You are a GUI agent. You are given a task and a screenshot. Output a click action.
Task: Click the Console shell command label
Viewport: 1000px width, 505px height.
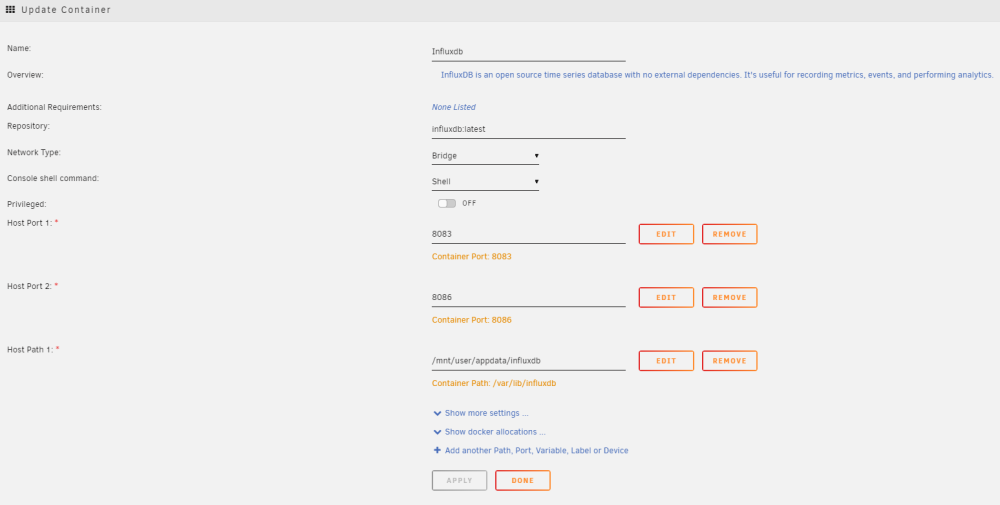(x=53, y=179)
